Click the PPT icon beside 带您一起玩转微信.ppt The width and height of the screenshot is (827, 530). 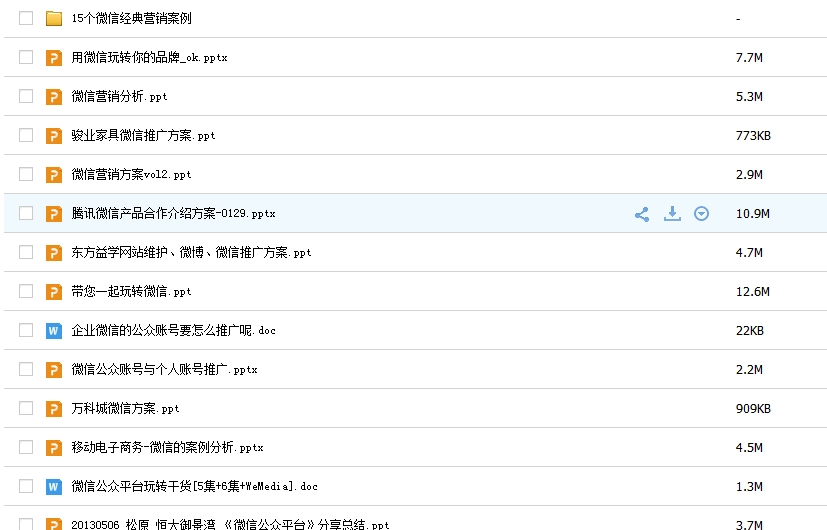tap(54, 292)
